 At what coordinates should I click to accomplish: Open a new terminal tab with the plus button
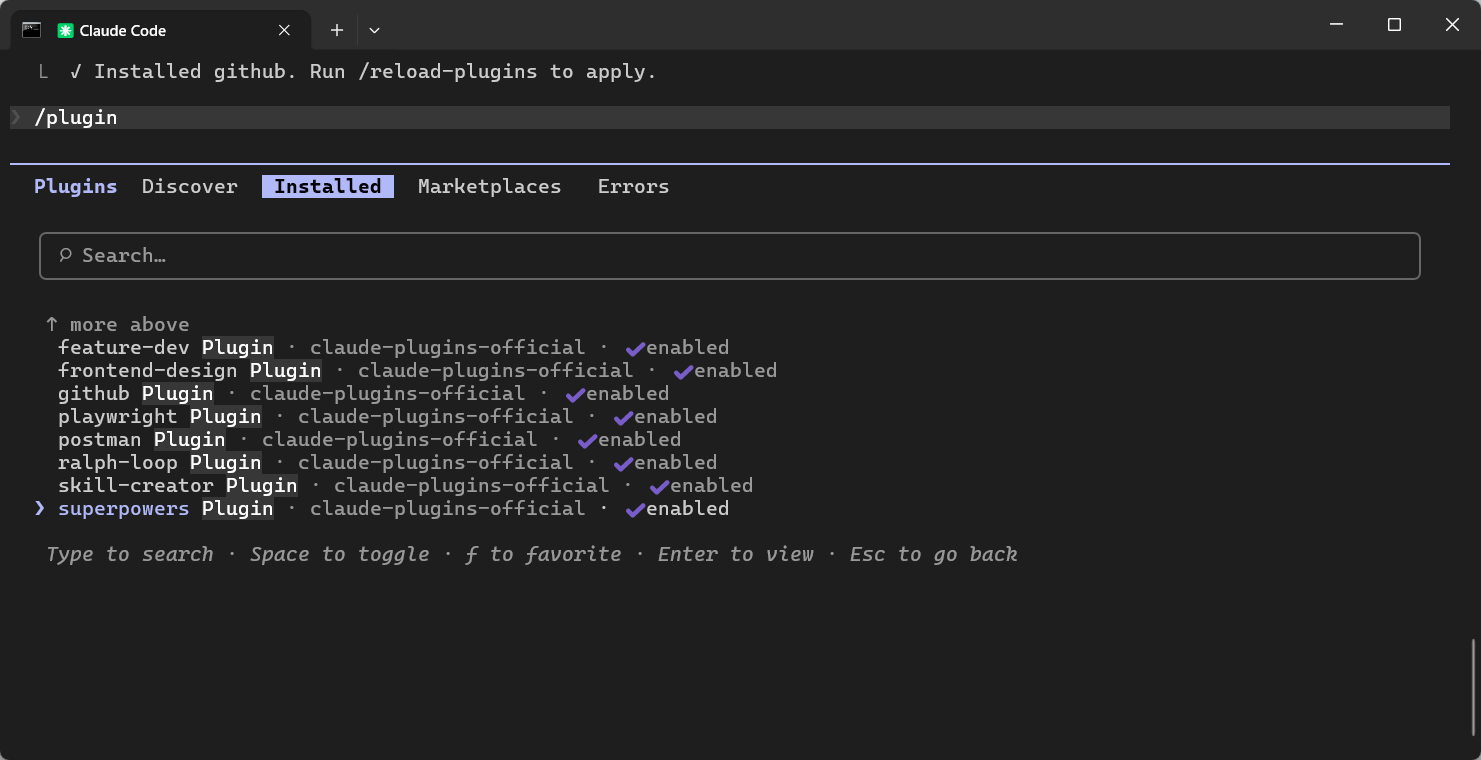[337, 30]
